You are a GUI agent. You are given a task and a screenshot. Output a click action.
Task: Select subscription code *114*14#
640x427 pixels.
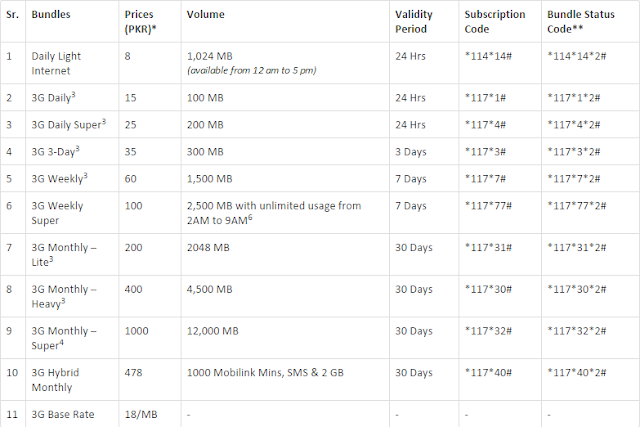pos(488,56)
